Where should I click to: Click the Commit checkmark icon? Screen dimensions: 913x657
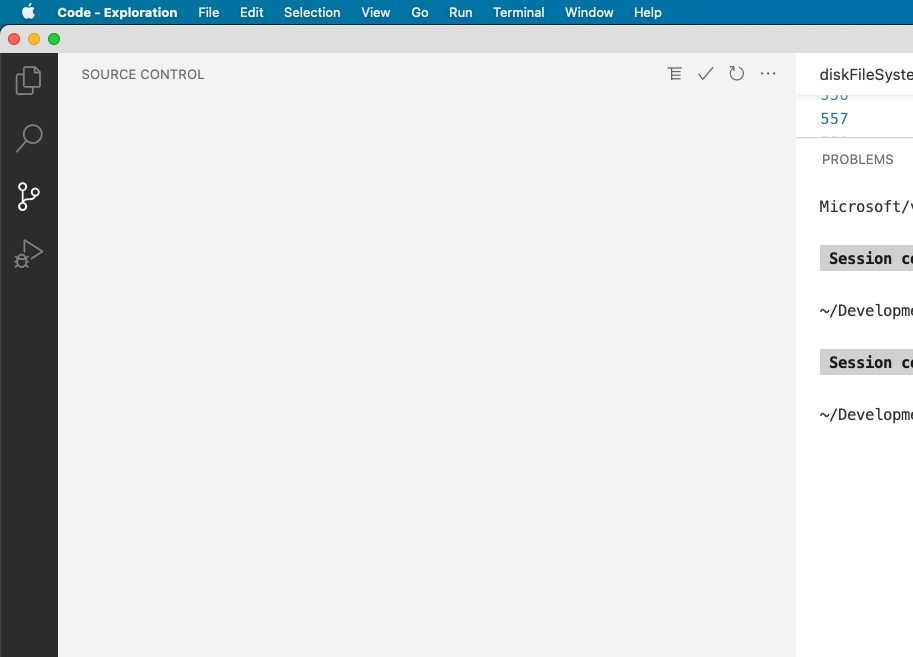click(x=706, y=74)
